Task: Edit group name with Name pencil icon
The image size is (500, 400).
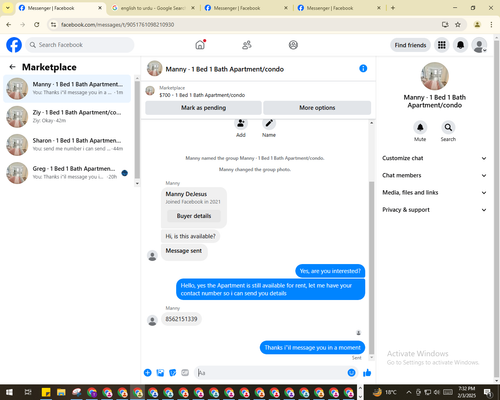Action: [x=269, y=124]
